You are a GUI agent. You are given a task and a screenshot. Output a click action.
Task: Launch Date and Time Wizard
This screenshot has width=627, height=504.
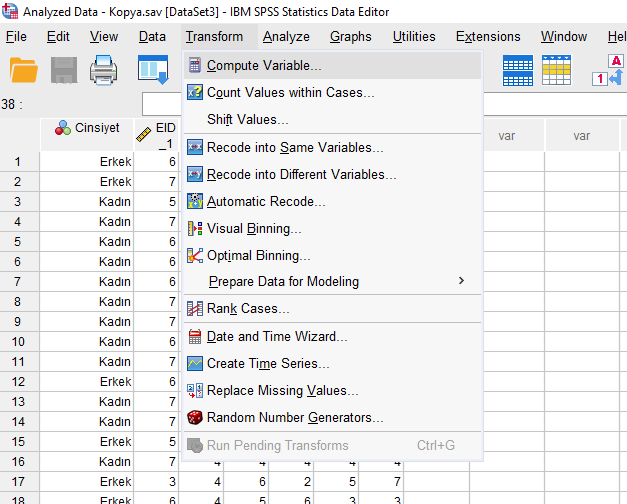277,337
